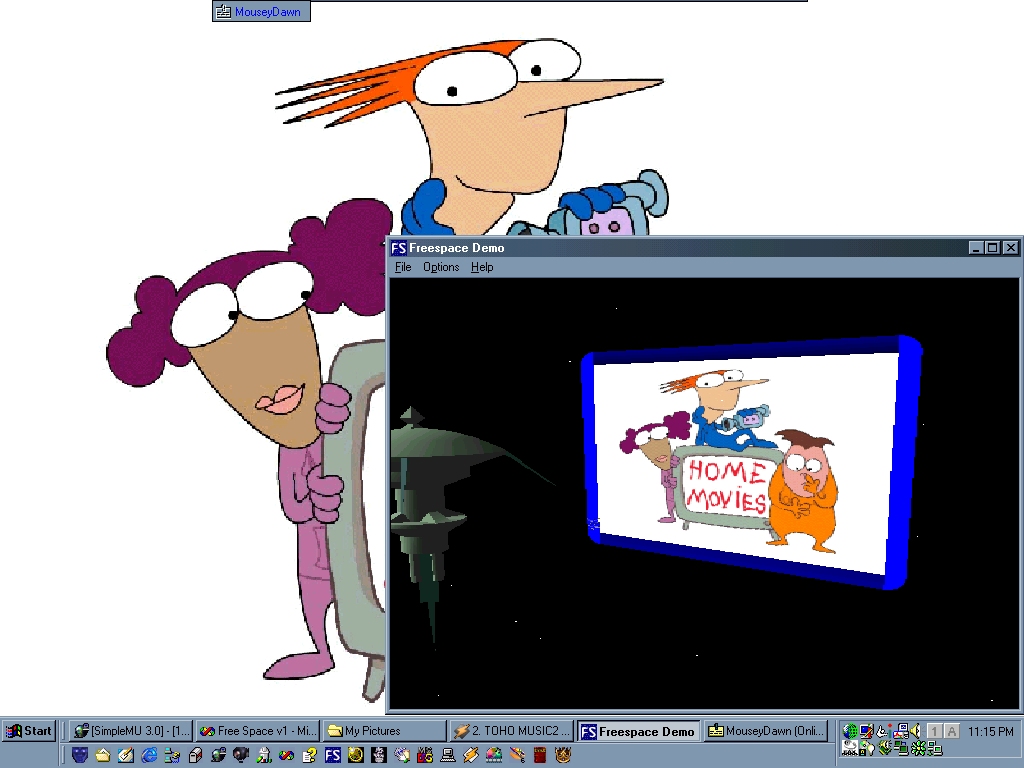Open the display monitor tray icon
This screenshot has width=1024, height=768.
point(867,731)
